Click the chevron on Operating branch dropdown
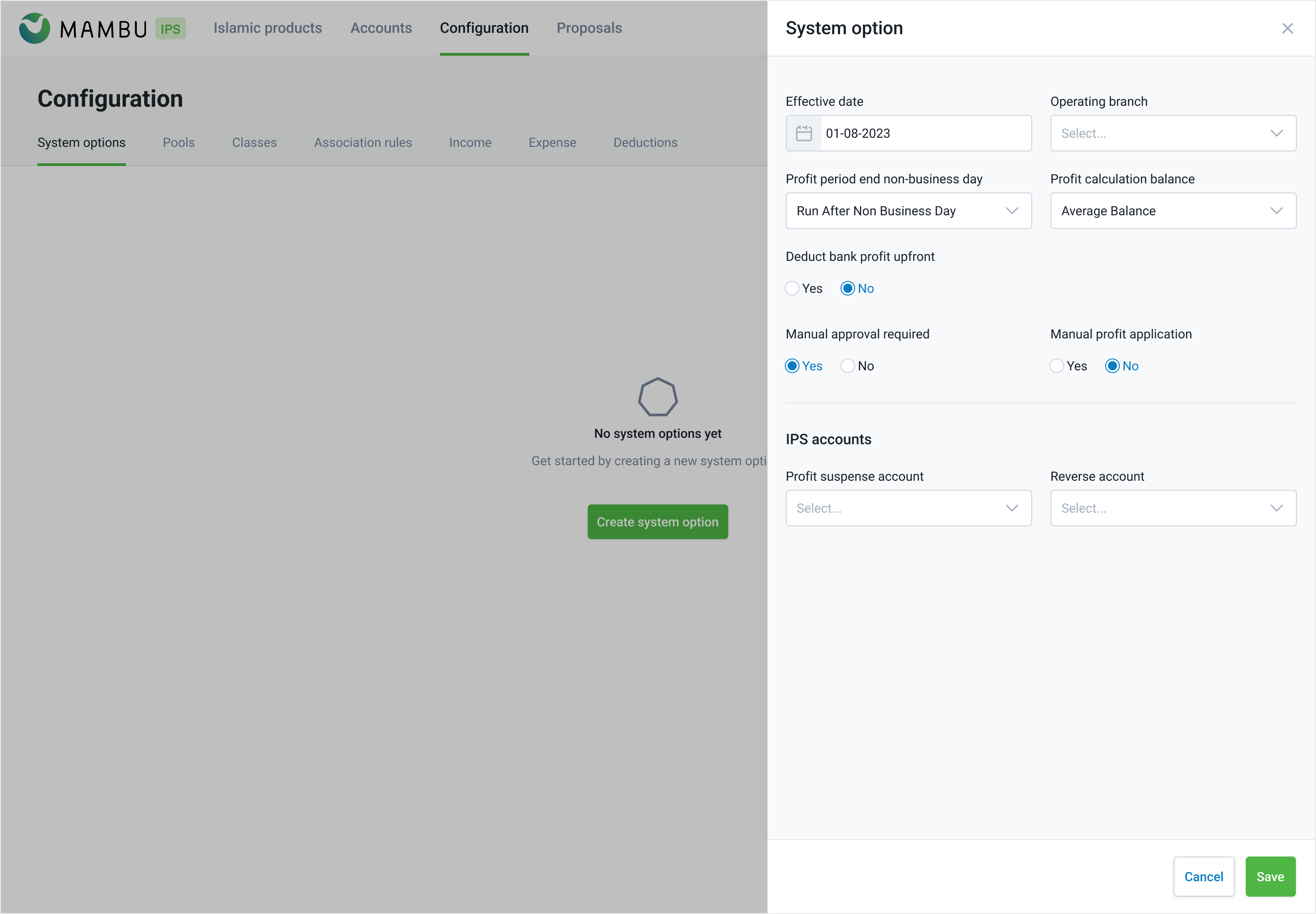1316x914 pixels. 1276,133
